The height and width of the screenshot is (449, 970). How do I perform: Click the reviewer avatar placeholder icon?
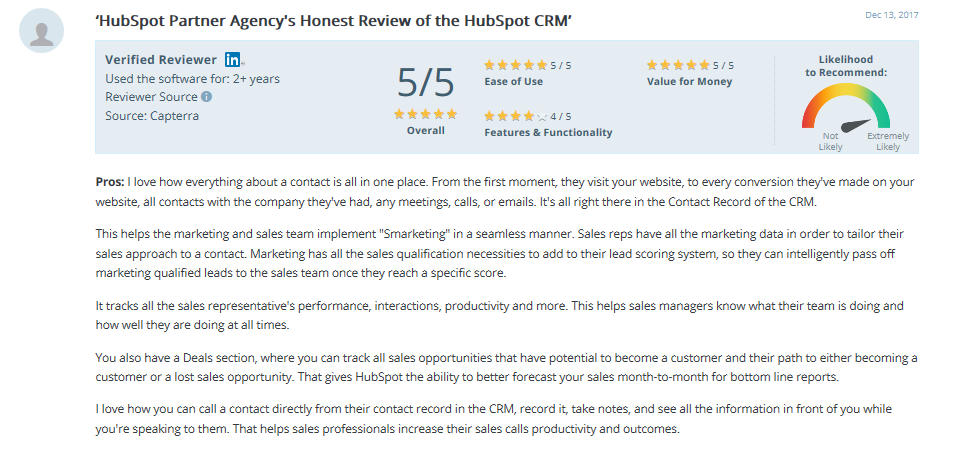[41, 31]
